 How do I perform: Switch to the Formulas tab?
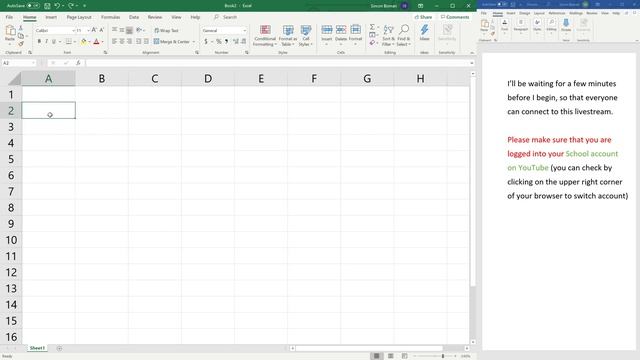coord(110,17)
